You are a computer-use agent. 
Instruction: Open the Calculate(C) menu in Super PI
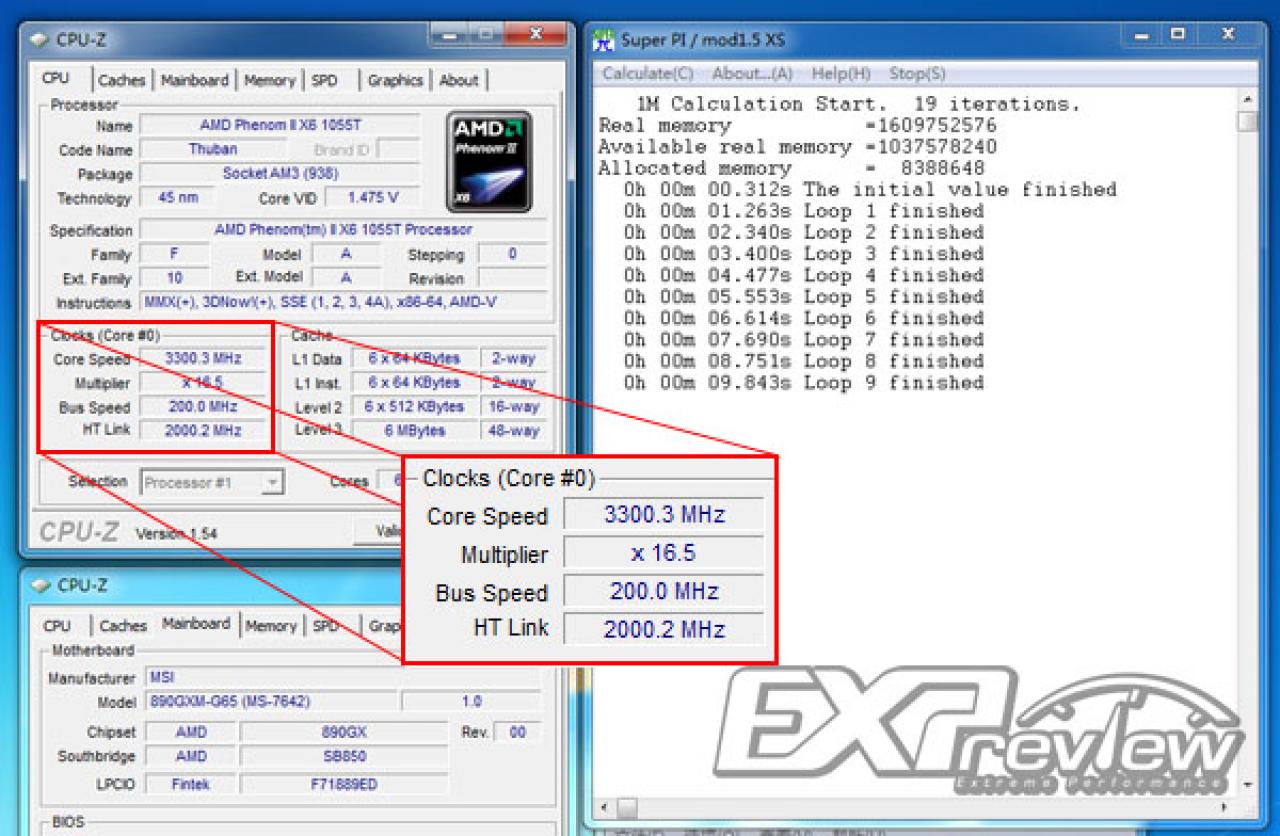(648, 74)
